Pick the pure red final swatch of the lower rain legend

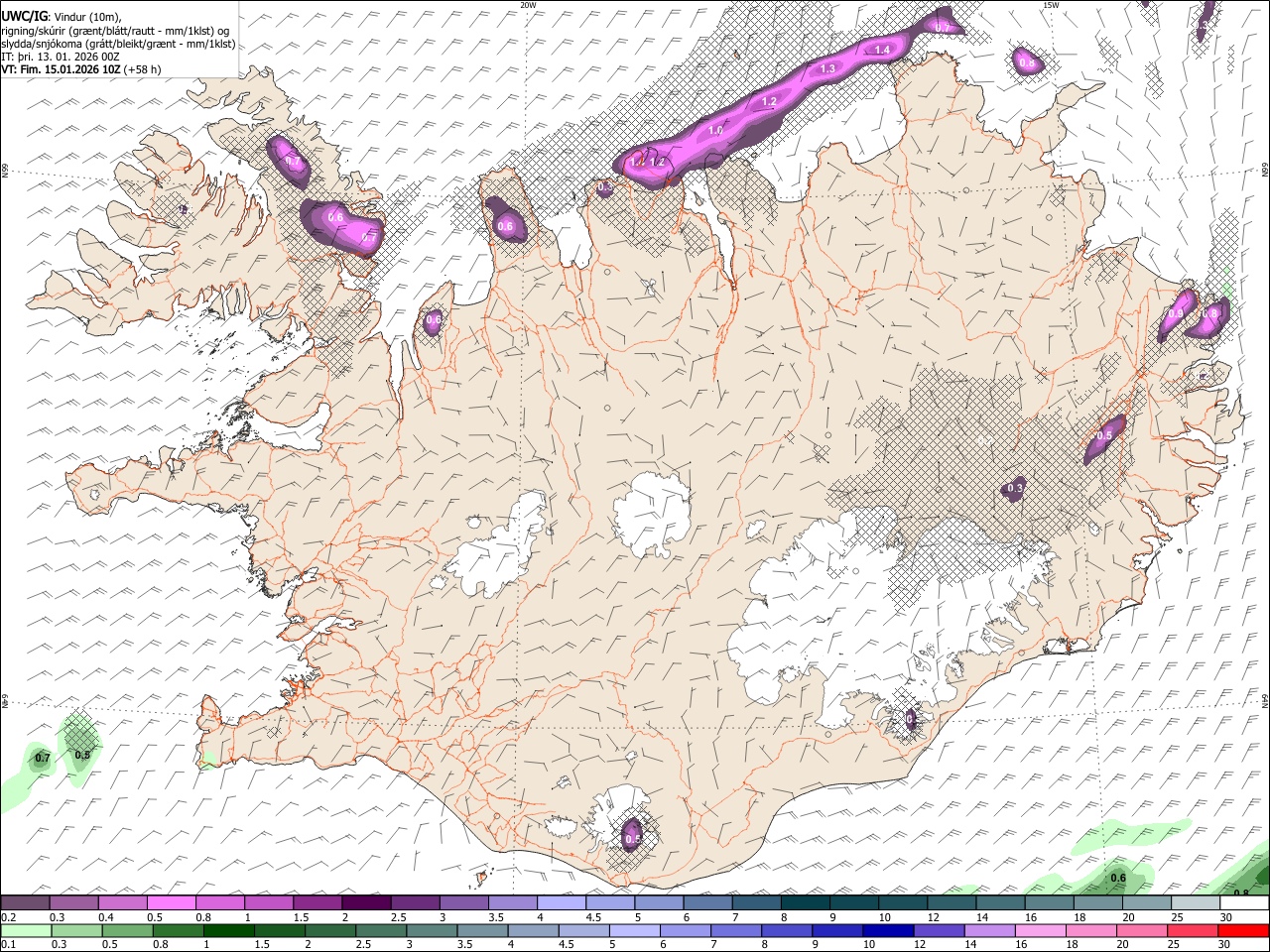[x=1245, y=930]
